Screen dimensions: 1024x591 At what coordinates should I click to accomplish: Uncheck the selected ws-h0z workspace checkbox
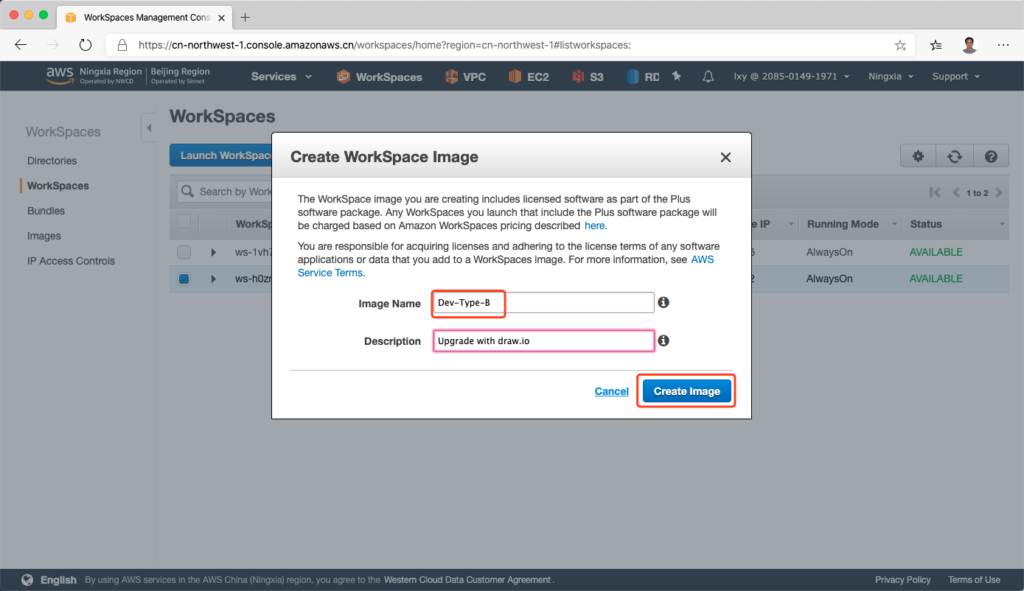tap(184, 279)
